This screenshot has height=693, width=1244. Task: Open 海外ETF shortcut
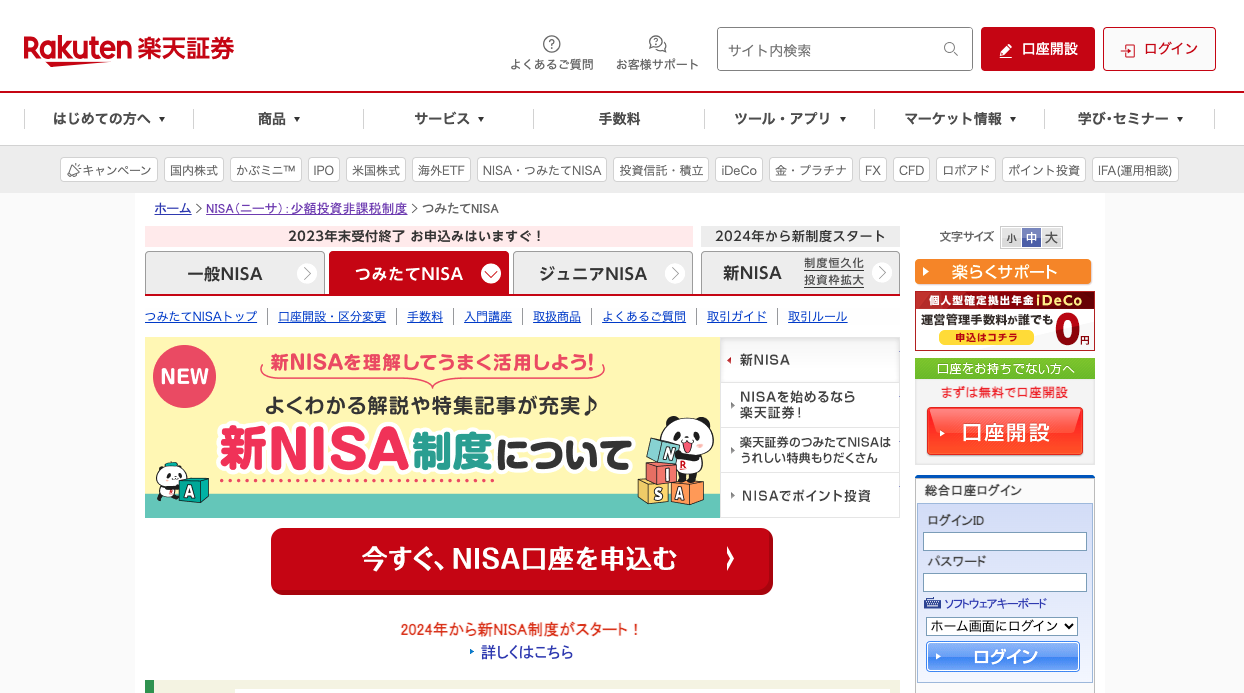[441, 170]
